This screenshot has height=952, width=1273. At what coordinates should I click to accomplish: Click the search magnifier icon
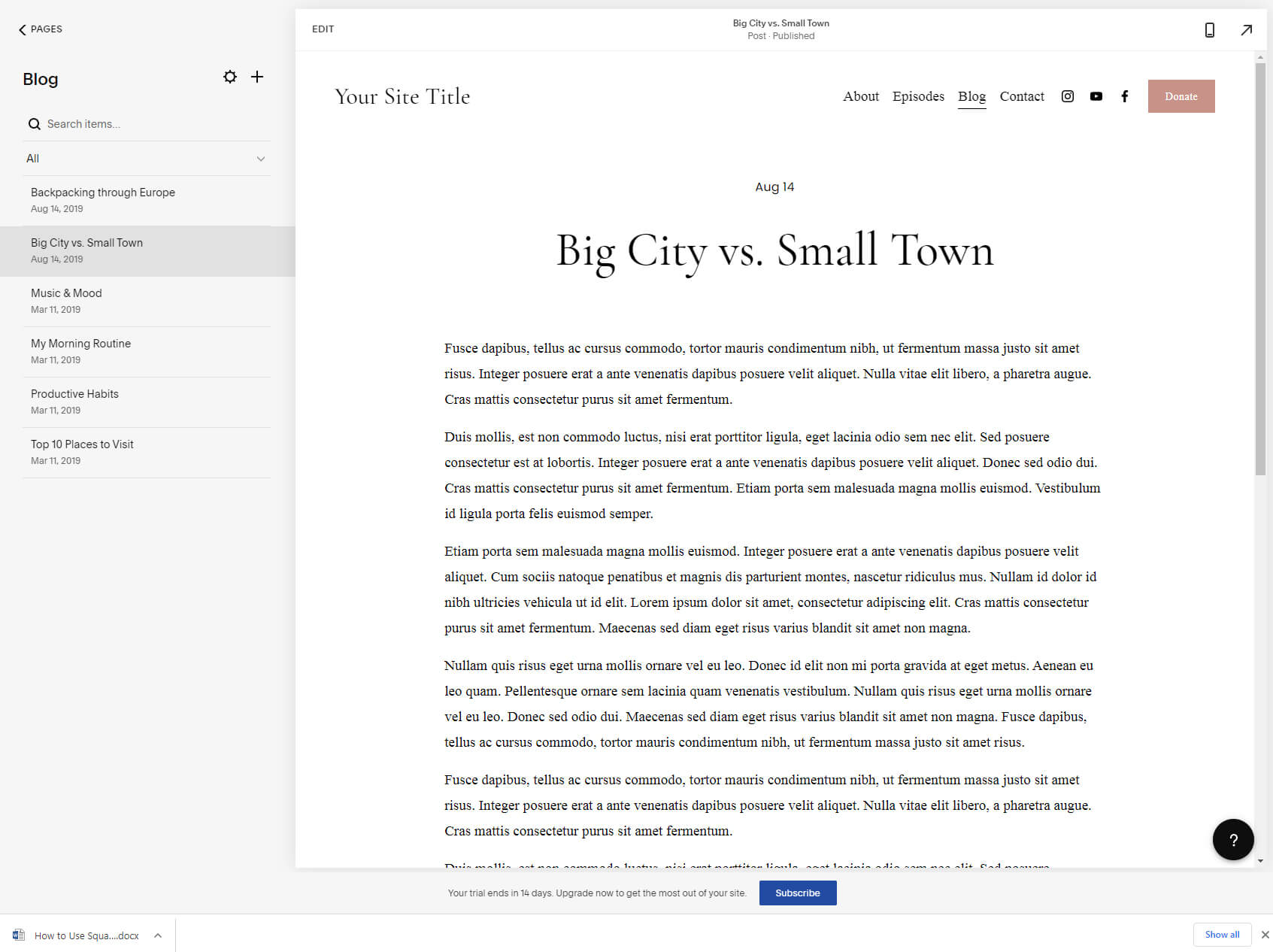(x=35, y=123)
